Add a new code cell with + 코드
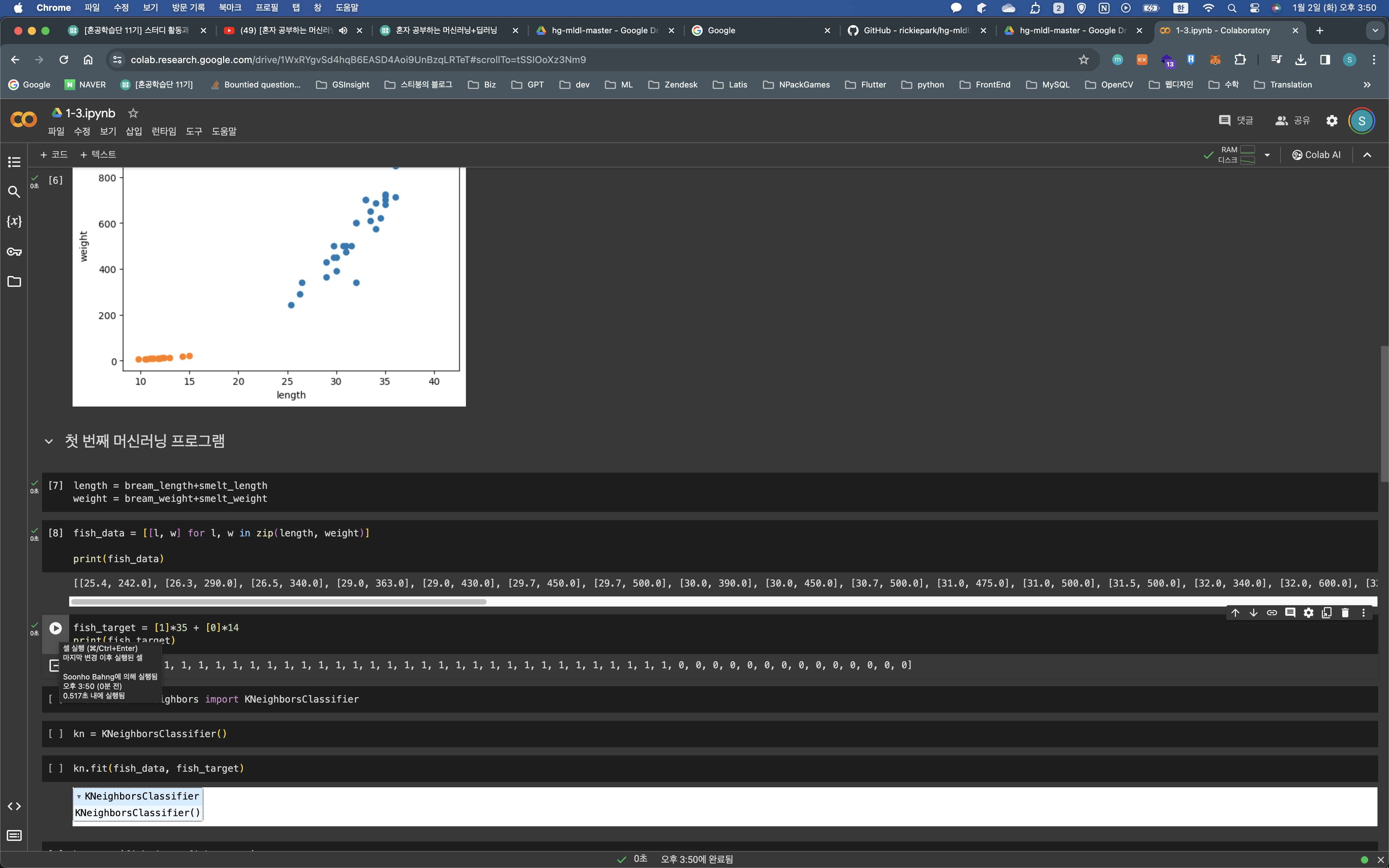This screenshot has height=868, width=1389. click(54, 154)
